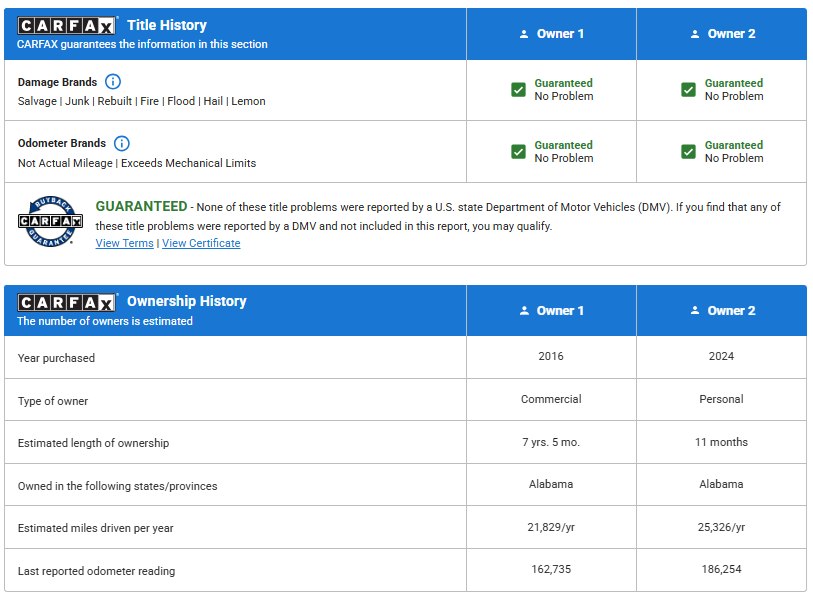Image resolution: width=813 pixels, height=600 pixels.
Task: Click Owner 2 Alabama state value
Action: (721, 484)
